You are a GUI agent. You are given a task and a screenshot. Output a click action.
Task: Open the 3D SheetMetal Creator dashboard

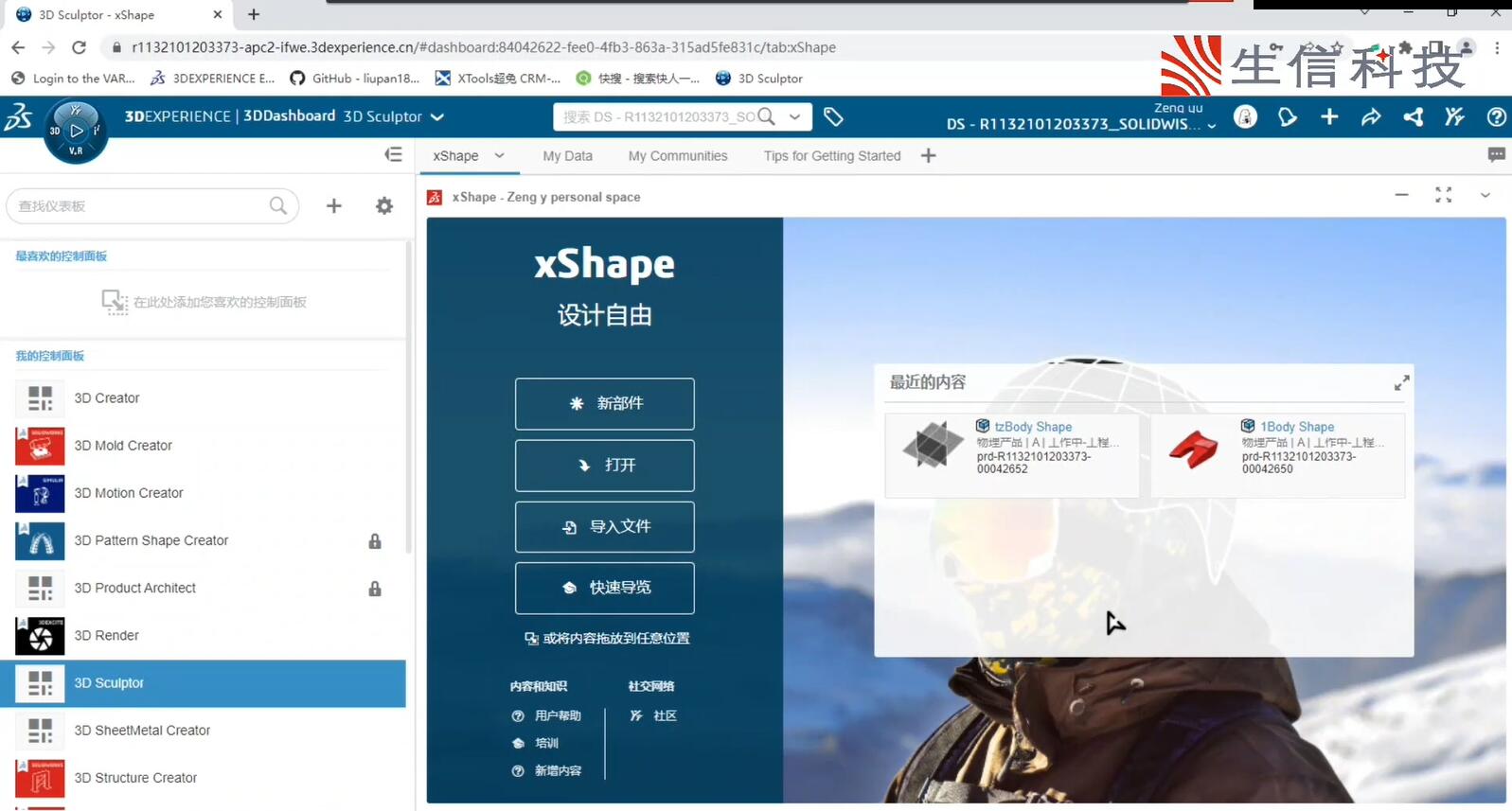coord(203,731)
